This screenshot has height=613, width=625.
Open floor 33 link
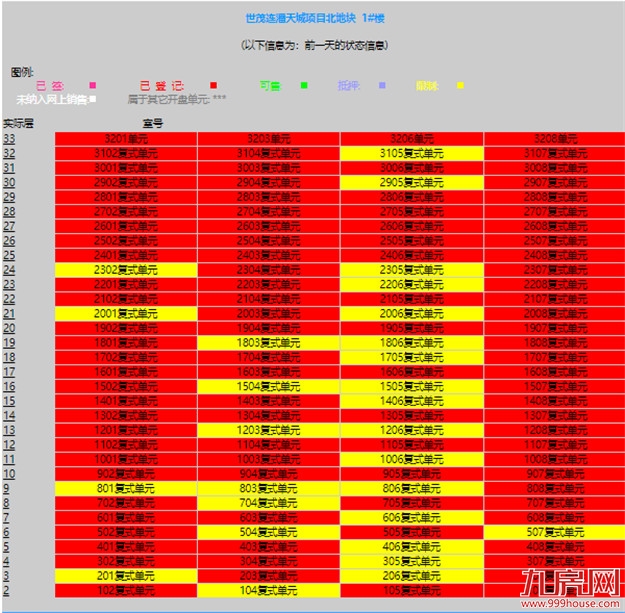pyautogui.click(x=9, y=138)
